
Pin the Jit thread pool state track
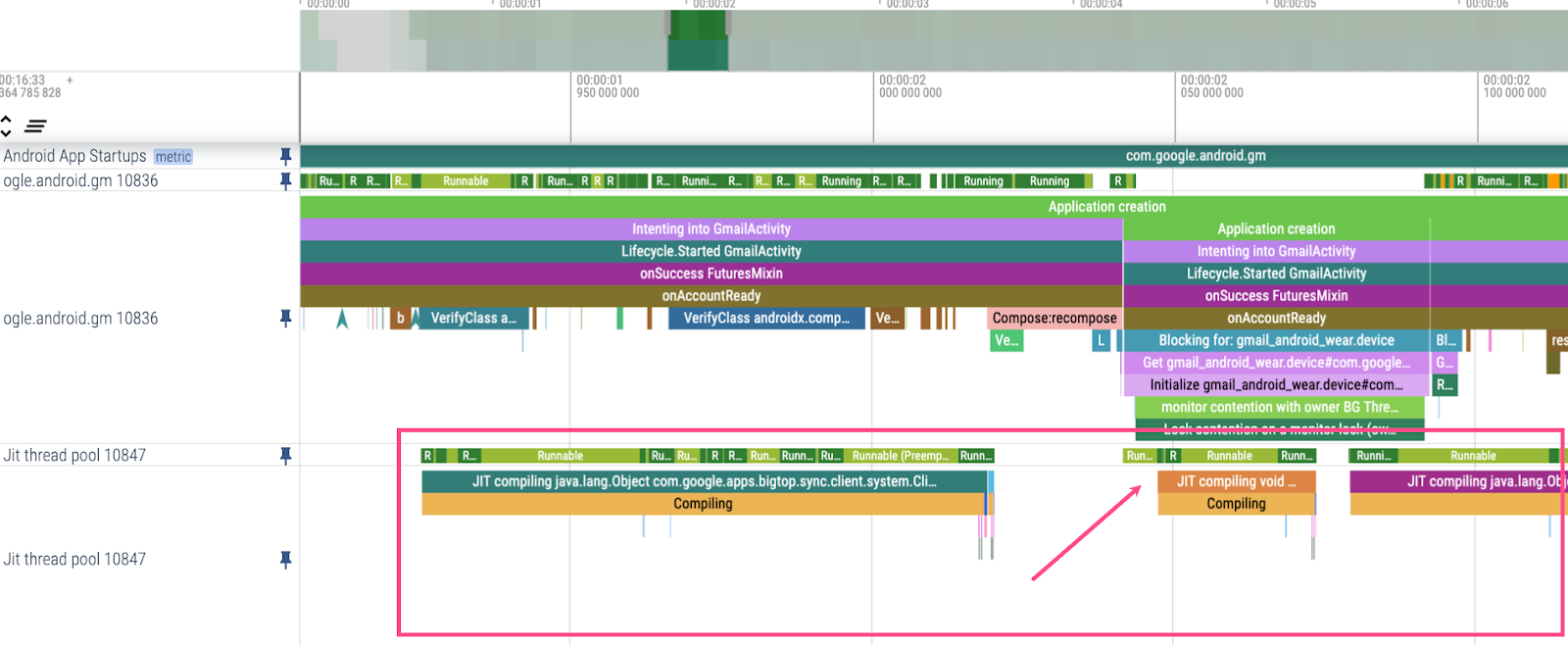[x=285, y=455]
